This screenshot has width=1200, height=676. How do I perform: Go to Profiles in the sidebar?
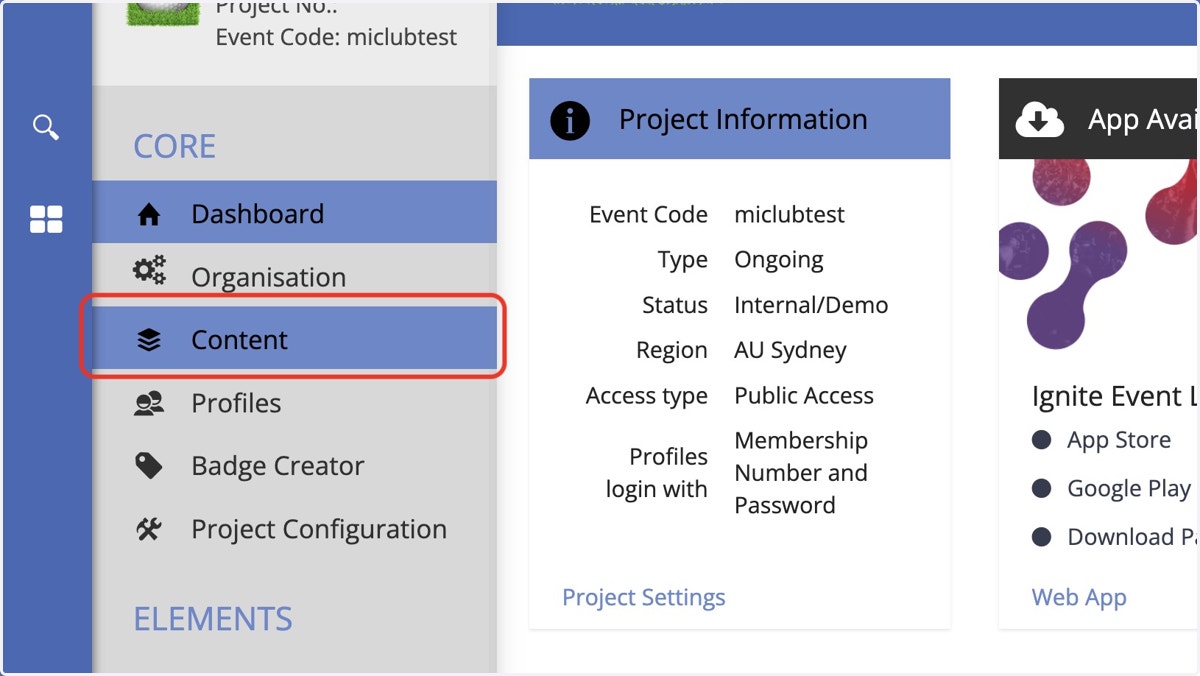[295, 403]
